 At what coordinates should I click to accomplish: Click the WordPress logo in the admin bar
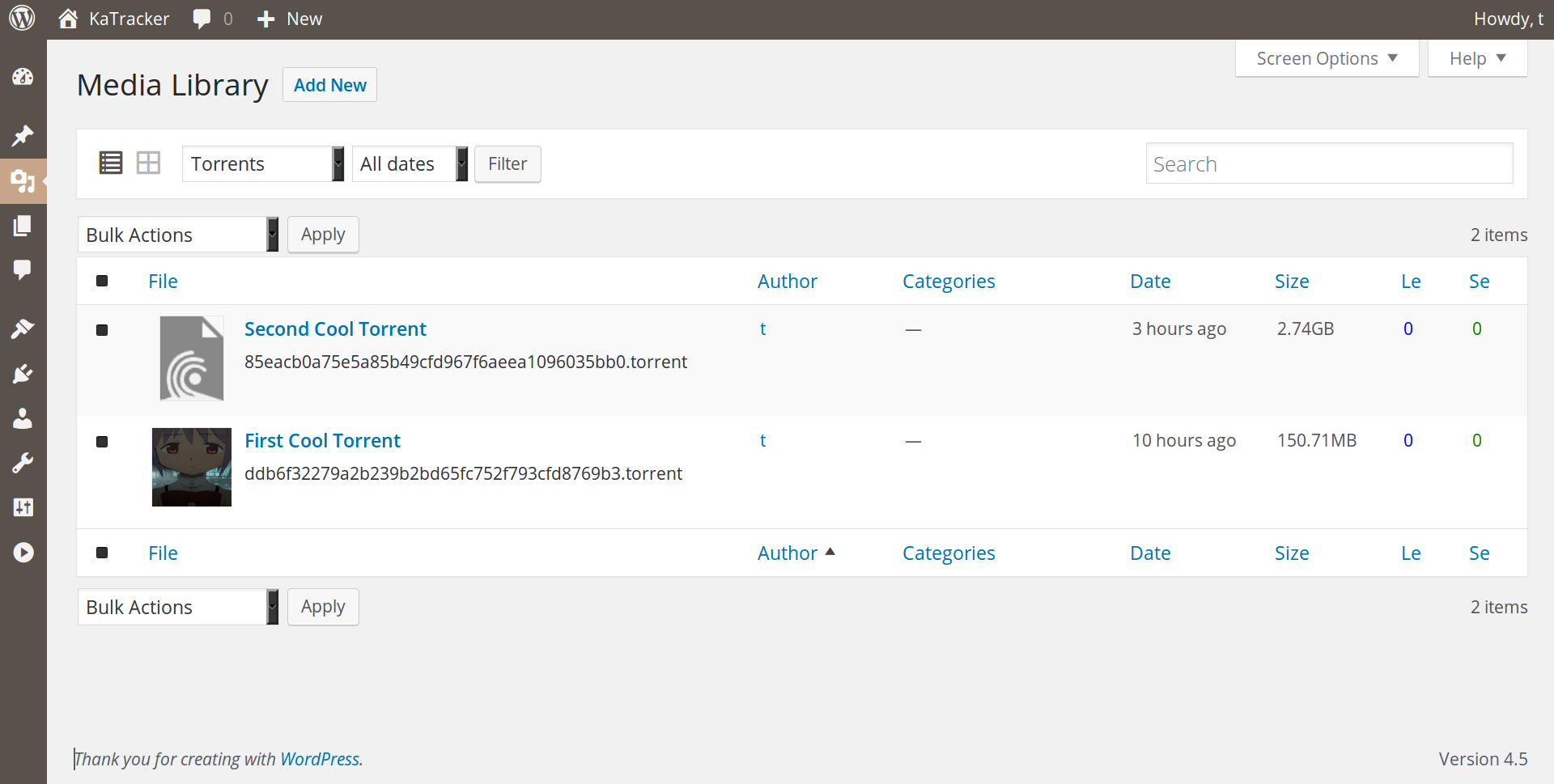[x=22, y=19]
